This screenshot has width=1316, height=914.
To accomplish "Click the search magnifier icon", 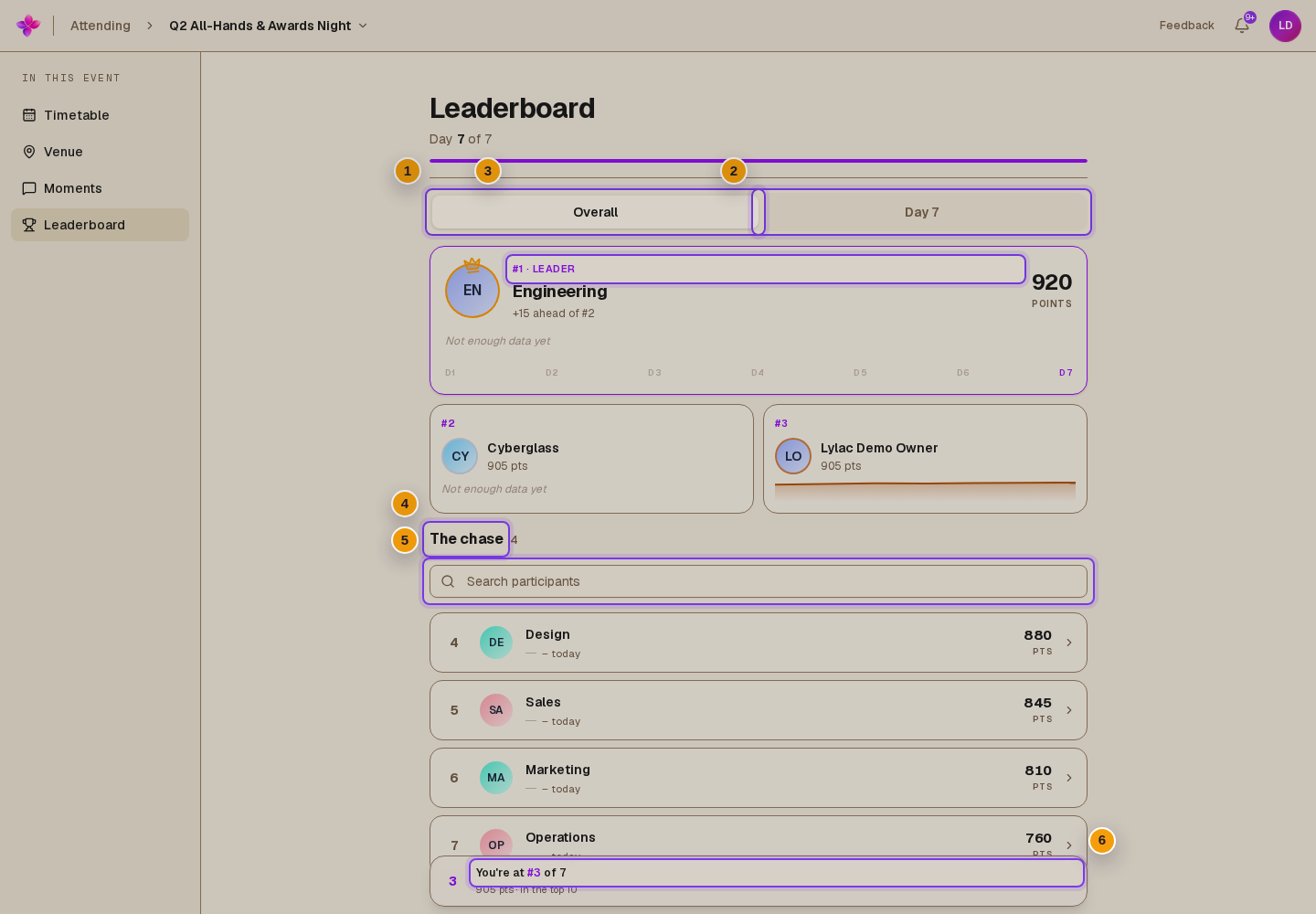I will pos(448,581).
